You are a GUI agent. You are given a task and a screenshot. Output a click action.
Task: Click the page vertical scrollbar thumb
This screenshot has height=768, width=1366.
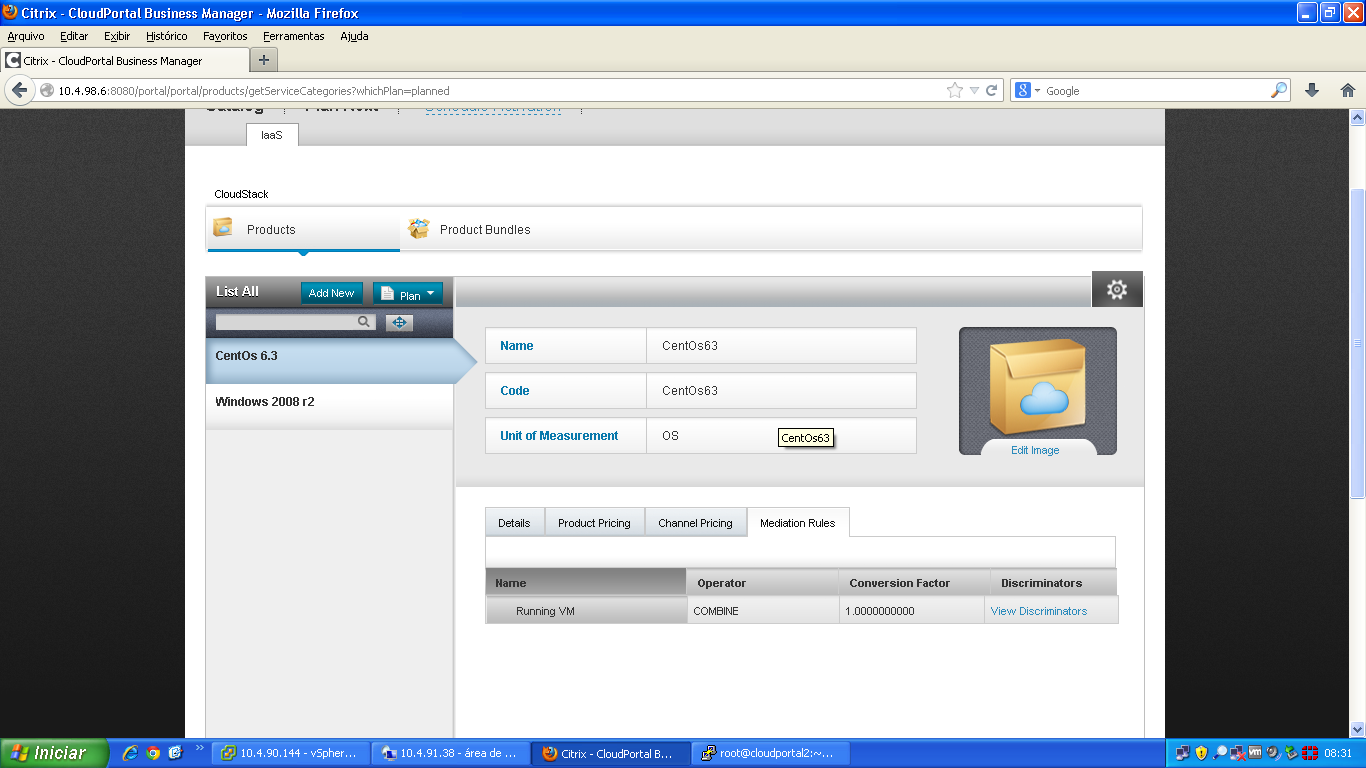1357,343
